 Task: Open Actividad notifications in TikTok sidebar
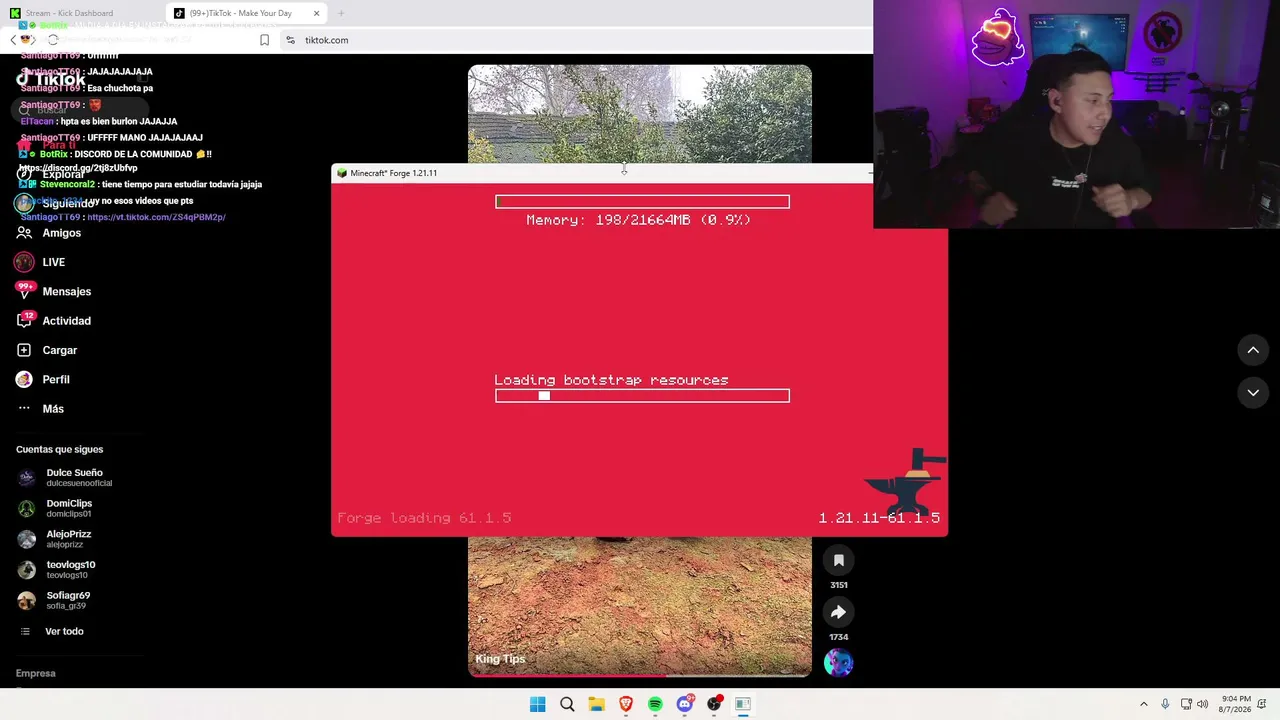coord(53,321)
